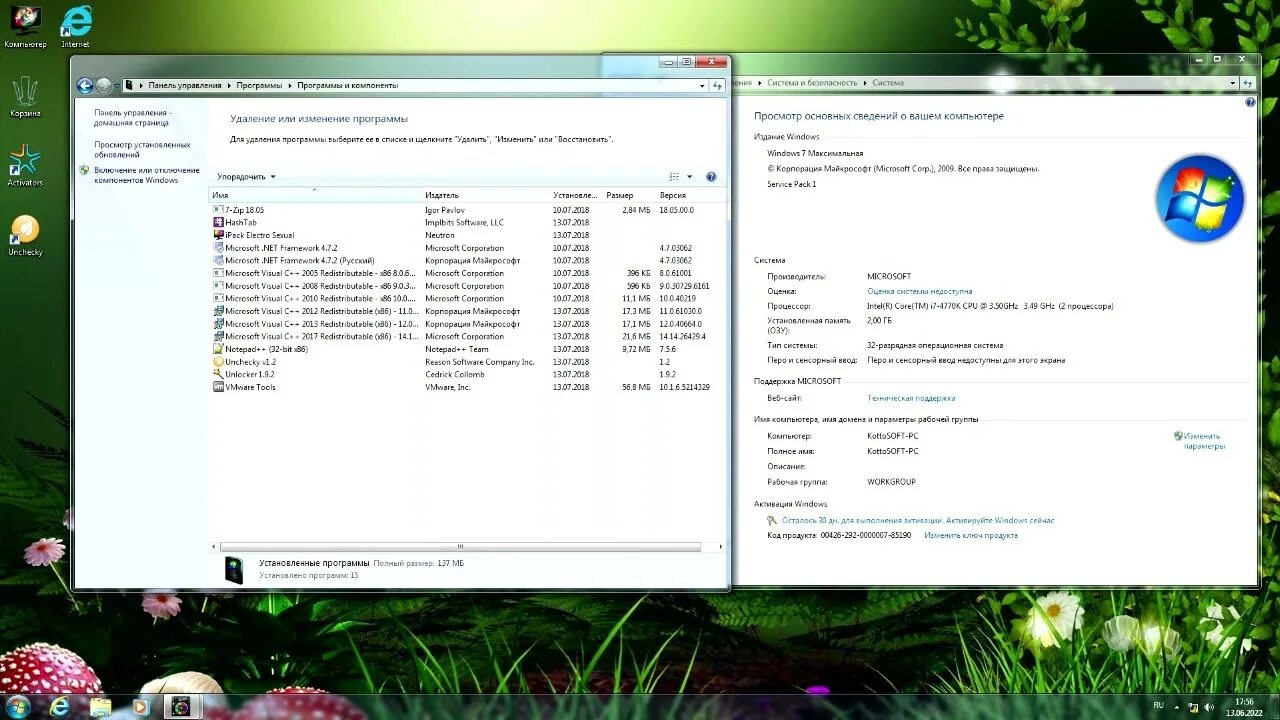Click the Forward arrow in Programs window
Screen dimensions: 1280x720
[104, 86]
